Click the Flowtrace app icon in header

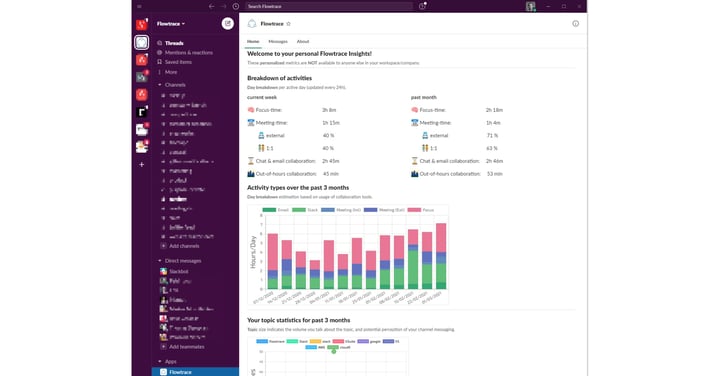[x=252, y=24]
